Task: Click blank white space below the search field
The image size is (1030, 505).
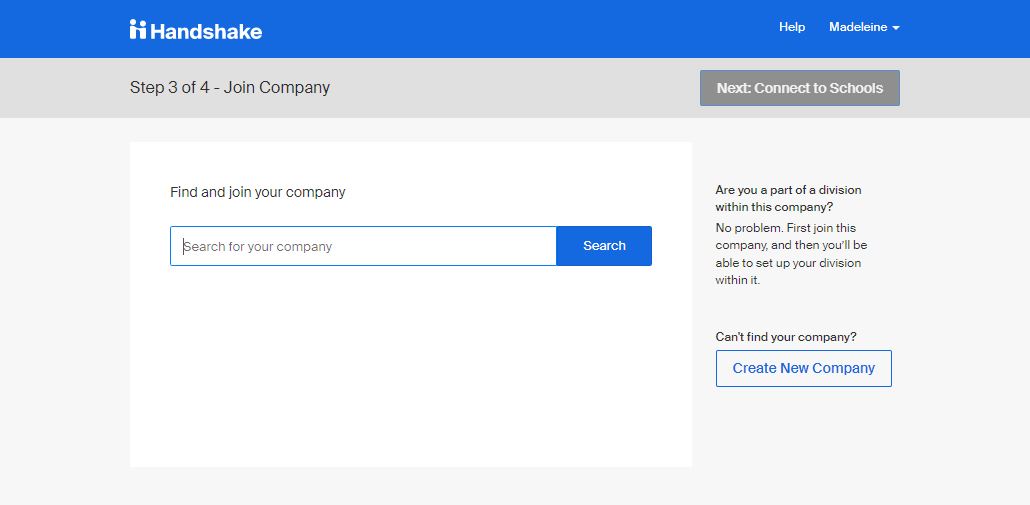Action: (410, 370)
